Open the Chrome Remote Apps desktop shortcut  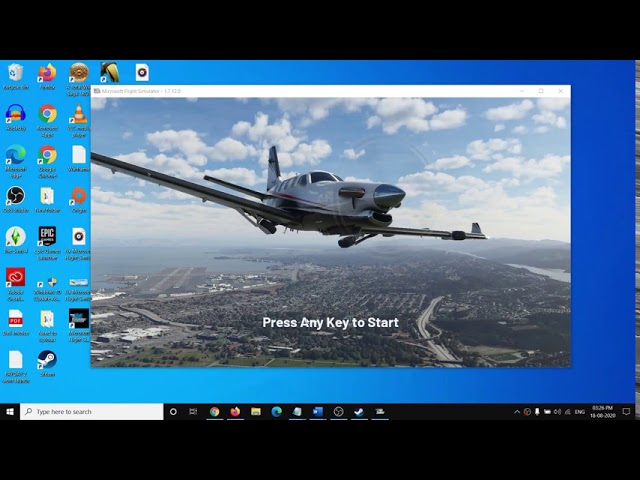coord(47,120)
